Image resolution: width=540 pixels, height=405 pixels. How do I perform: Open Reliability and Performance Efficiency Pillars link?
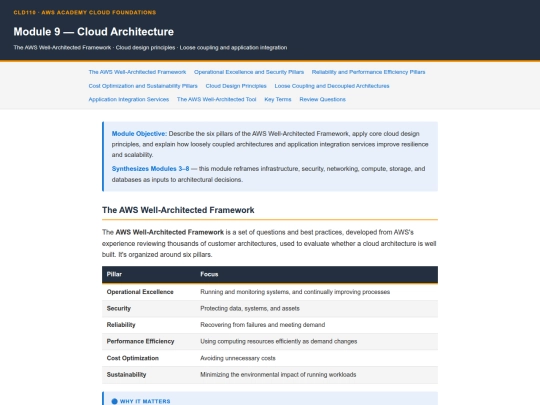tap(368, 72)
